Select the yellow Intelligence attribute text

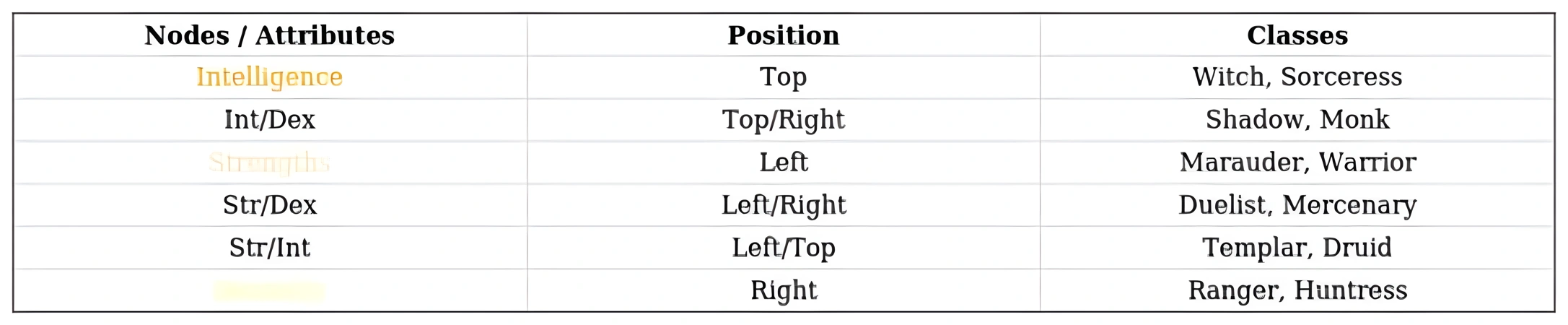pos(270,77)
